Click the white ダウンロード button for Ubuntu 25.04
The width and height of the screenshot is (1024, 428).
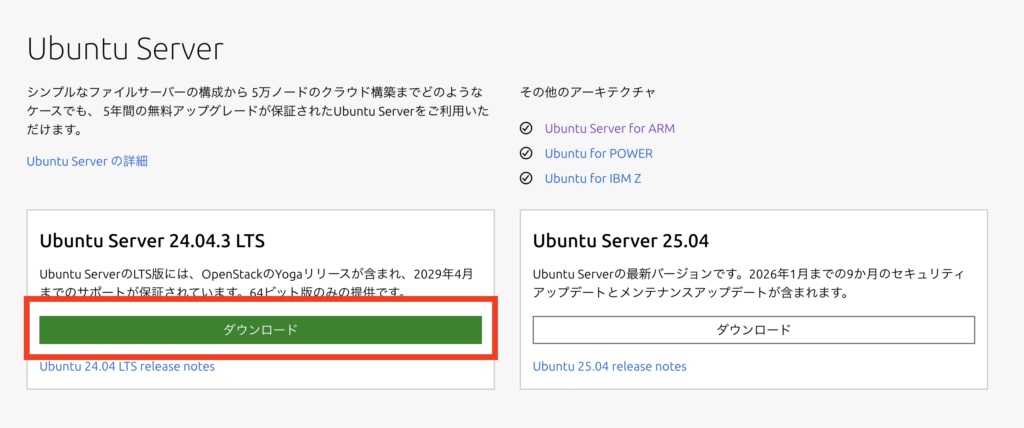pos(753,330)
